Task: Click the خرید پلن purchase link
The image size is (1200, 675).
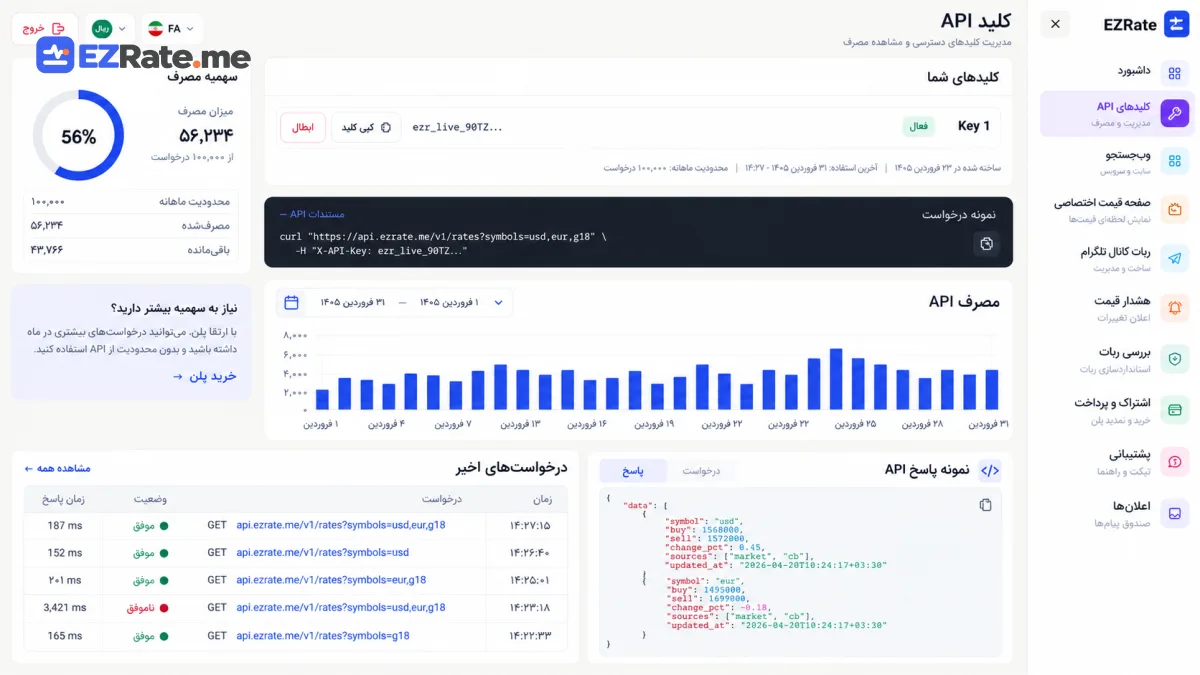Action: 205,376
